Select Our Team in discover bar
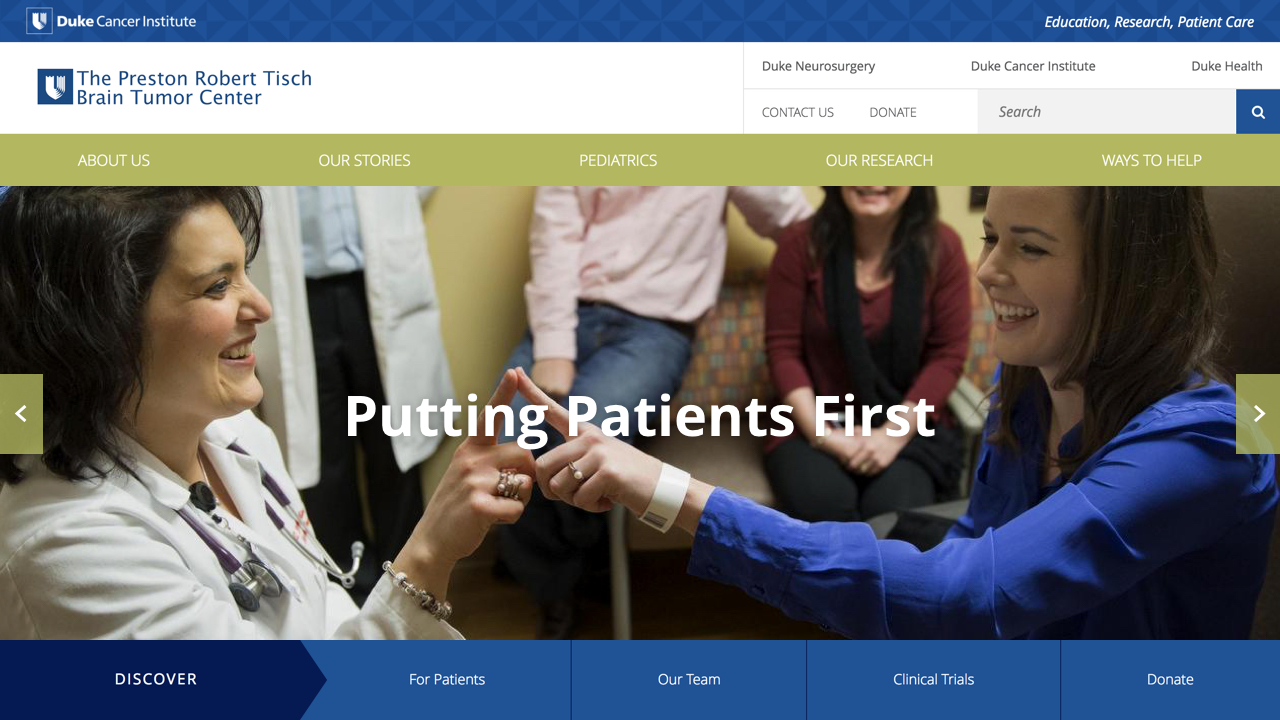The image size is (1280, 720). tap(689, 680)
